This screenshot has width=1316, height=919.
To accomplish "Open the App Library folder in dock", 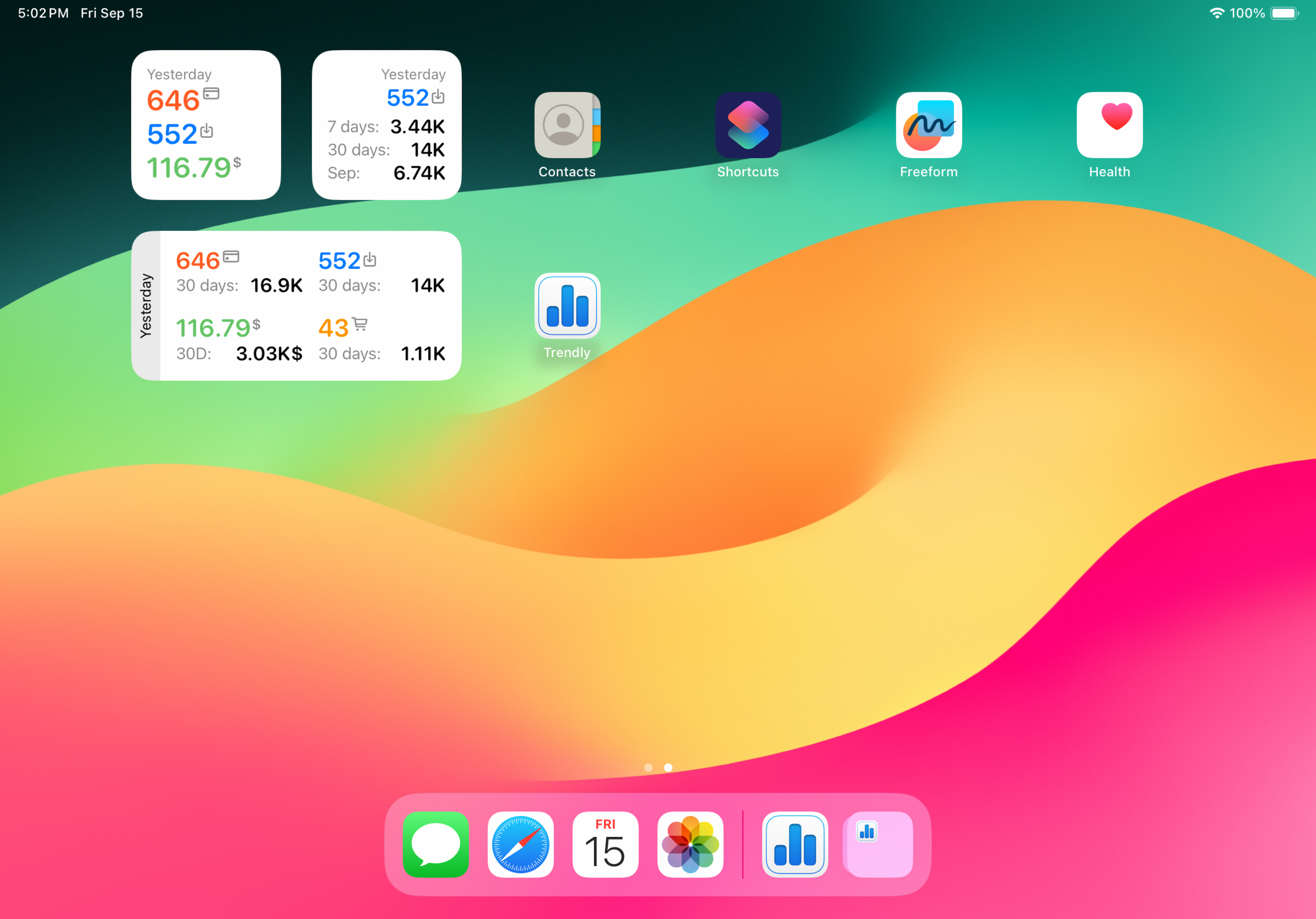I will [879, 844].
